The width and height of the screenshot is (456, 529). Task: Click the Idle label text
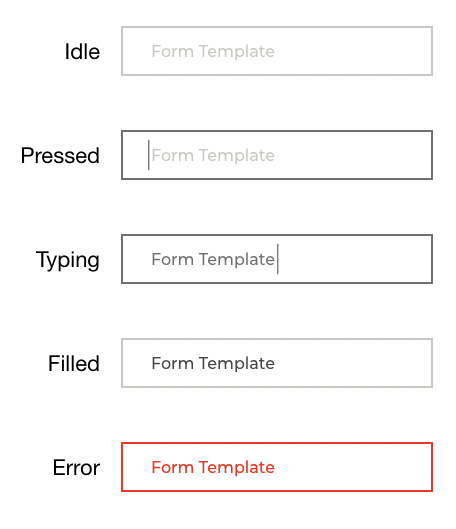[x=82, y=52]
